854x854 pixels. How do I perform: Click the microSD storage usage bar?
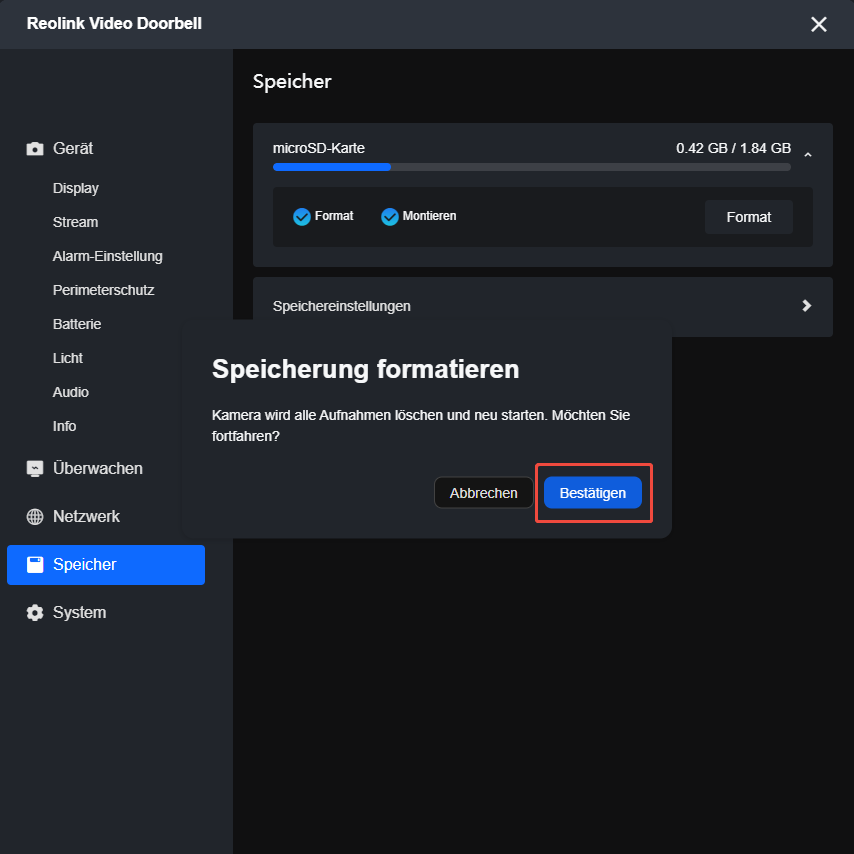(x=532, y=167)
